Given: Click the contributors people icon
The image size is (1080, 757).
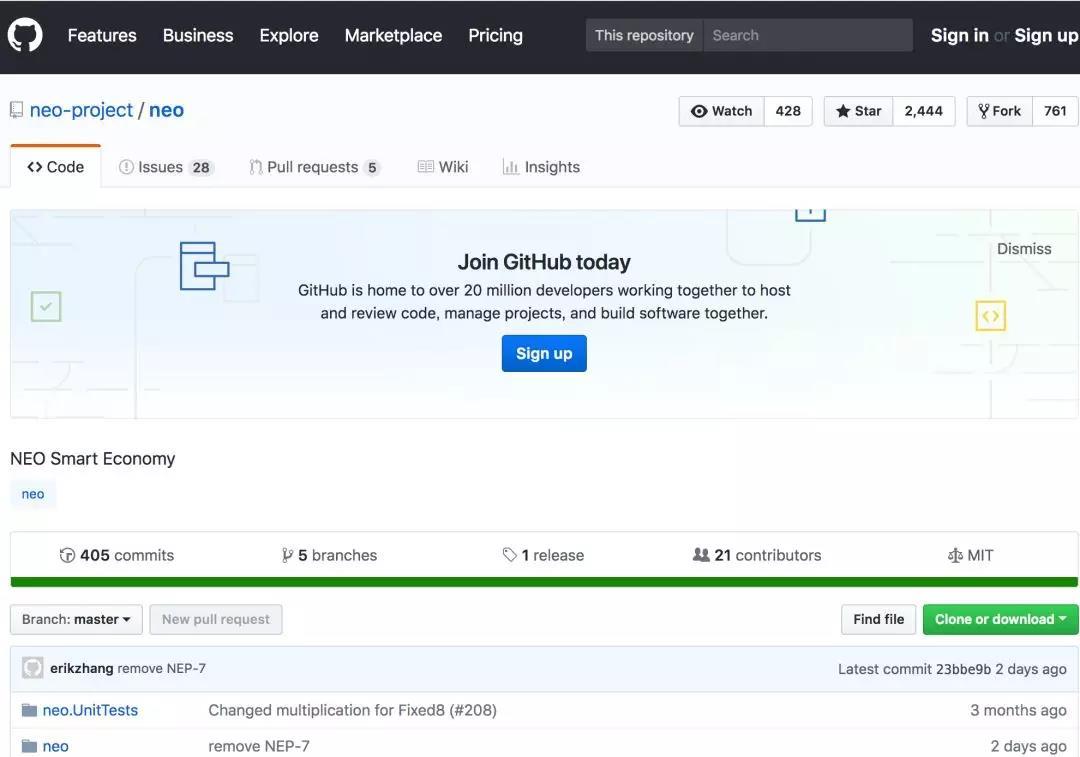Looking at the screenshot, I should tap(701, 554).
